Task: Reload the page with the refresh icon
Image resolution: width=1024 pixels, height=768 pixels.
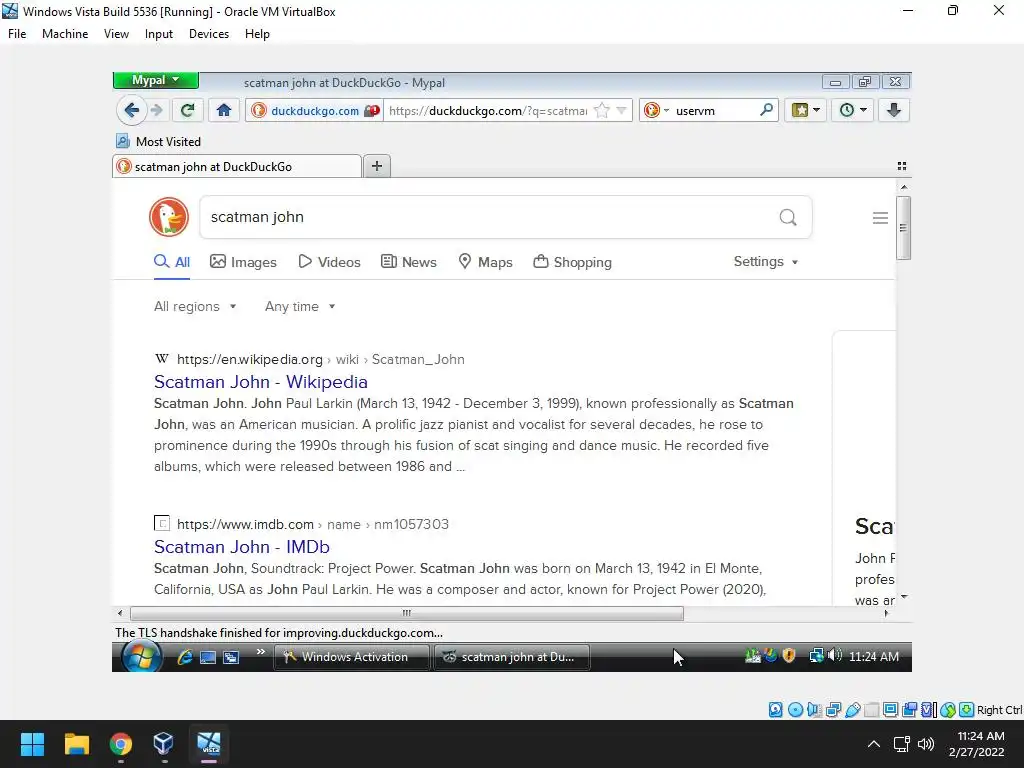Action: (x=187, y=110)
